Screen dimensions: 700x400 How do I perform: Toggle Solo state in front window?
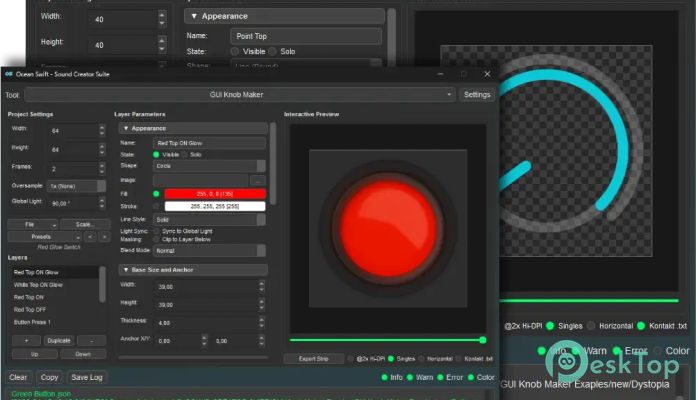tap(184, 154)
